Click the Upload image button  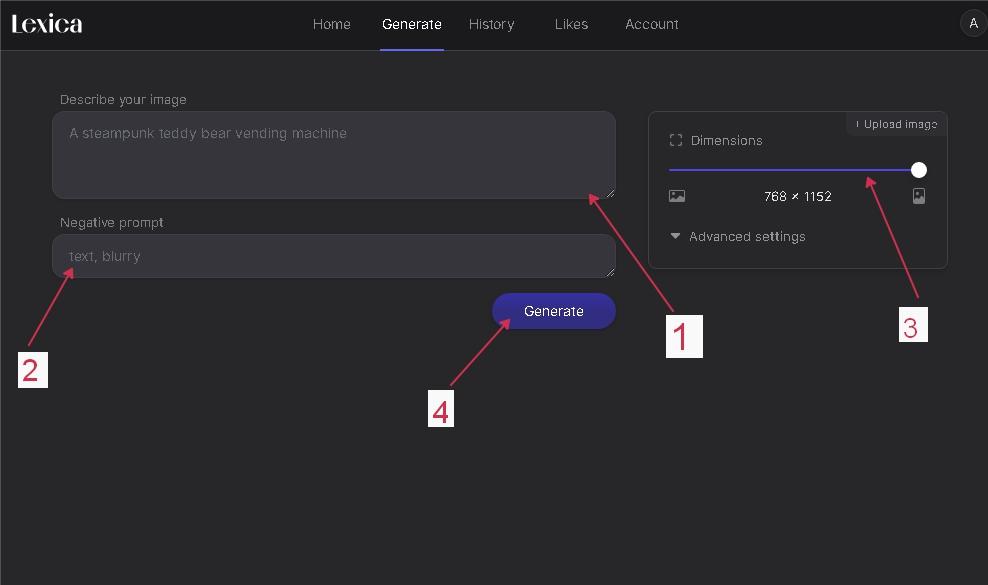(x=896, y=124)
